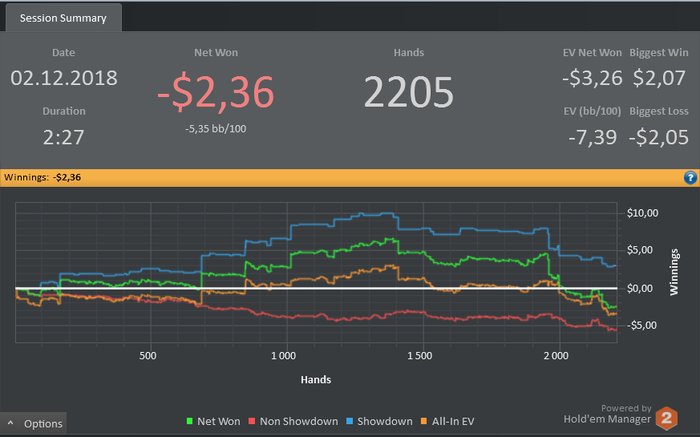Screen dimensions: 700x437
Task: Hide the Net Won series via legend label
Action: [x=219, y=421]
